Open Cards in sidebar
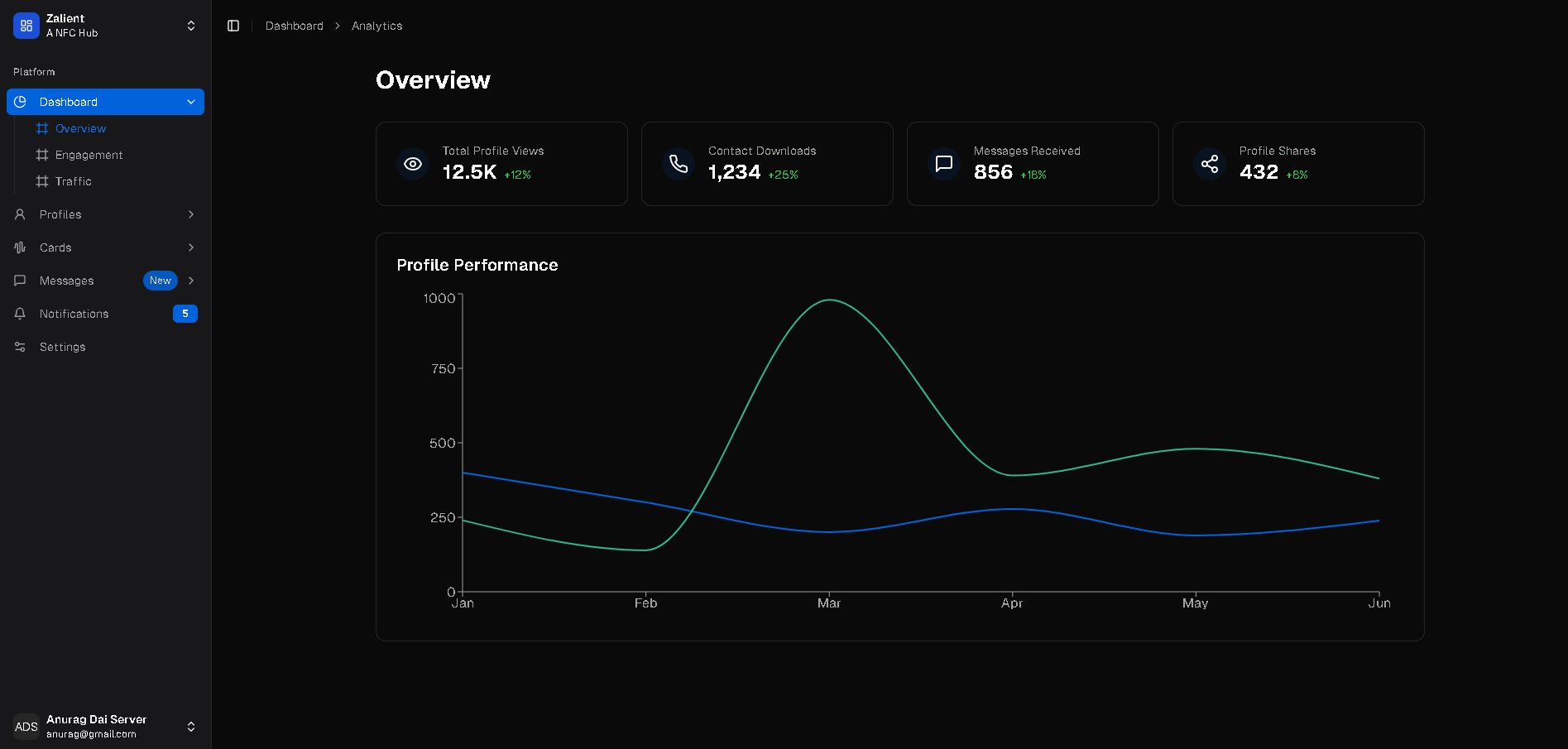The width and height of the screenshot is (1568, 749). click(x=105, y=247)
